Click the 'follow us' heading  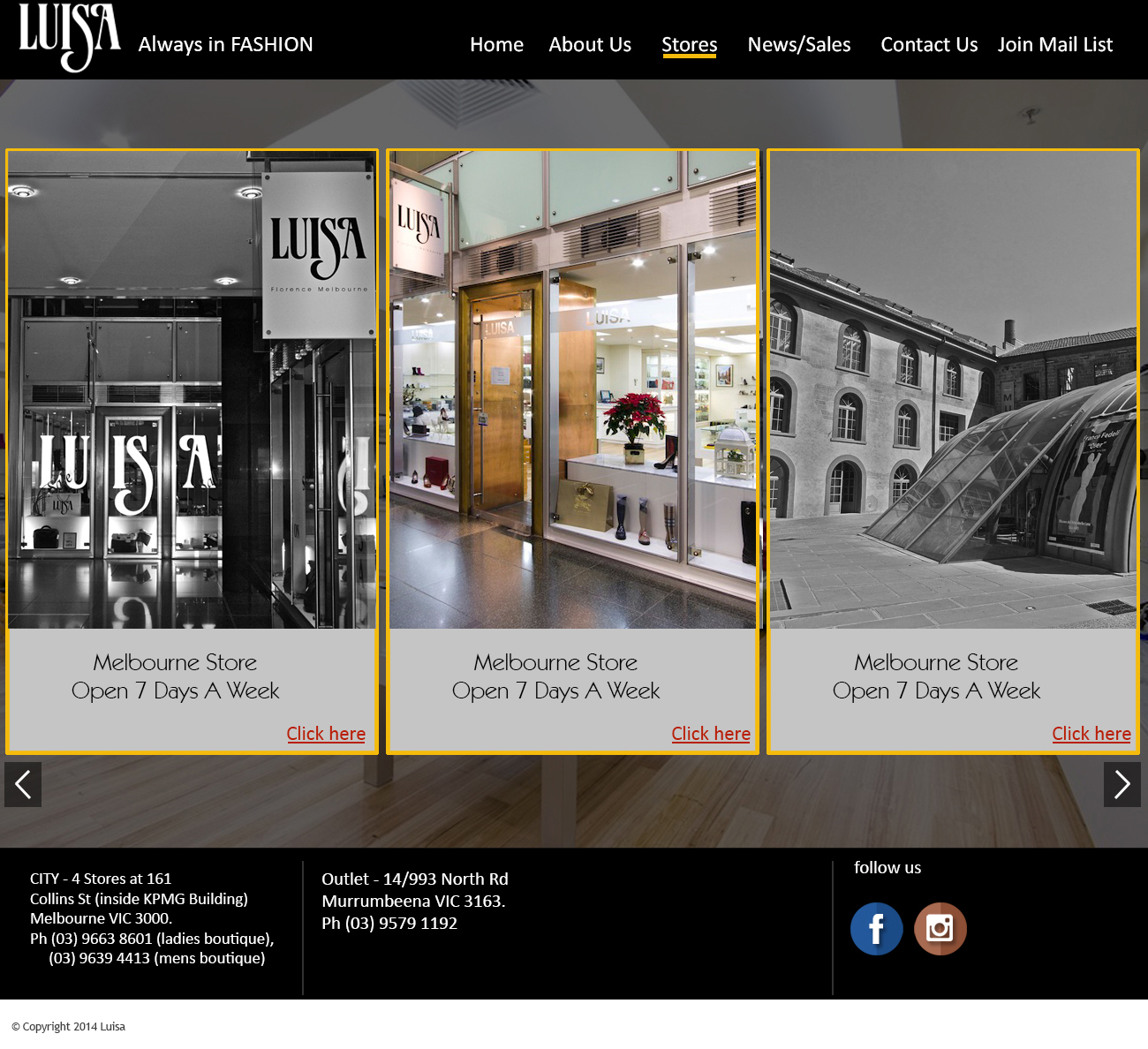(x=887, y=867)
